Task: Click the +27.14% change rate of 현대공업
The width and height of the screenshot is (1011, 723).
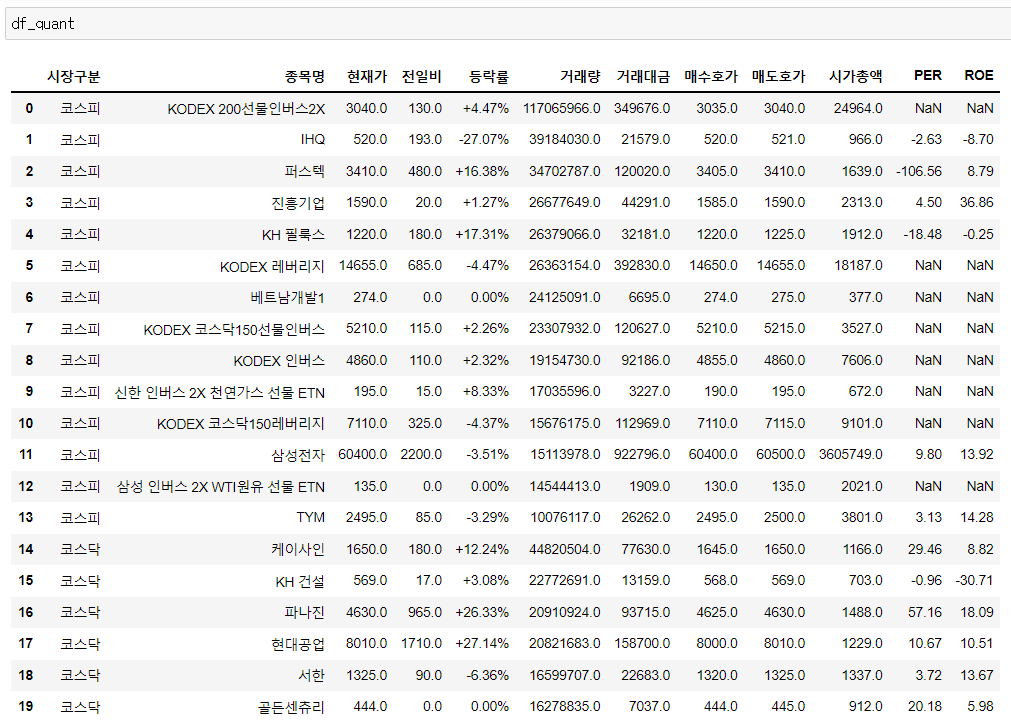Action: click(x=482, y=643)
